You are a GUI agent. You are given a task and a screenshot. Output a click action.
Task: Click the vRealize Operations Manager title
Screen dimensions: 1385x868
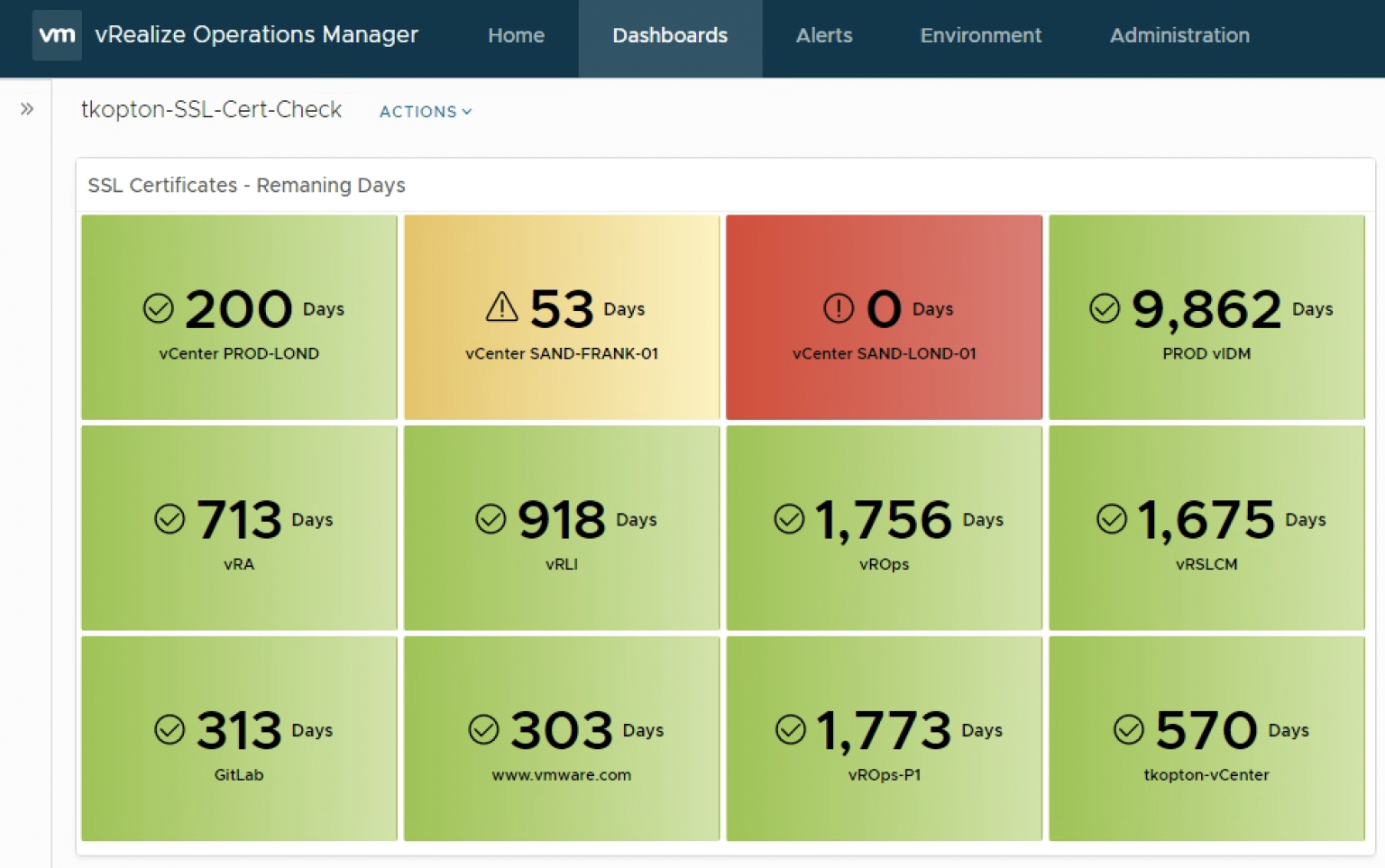(x=257, y=34)
